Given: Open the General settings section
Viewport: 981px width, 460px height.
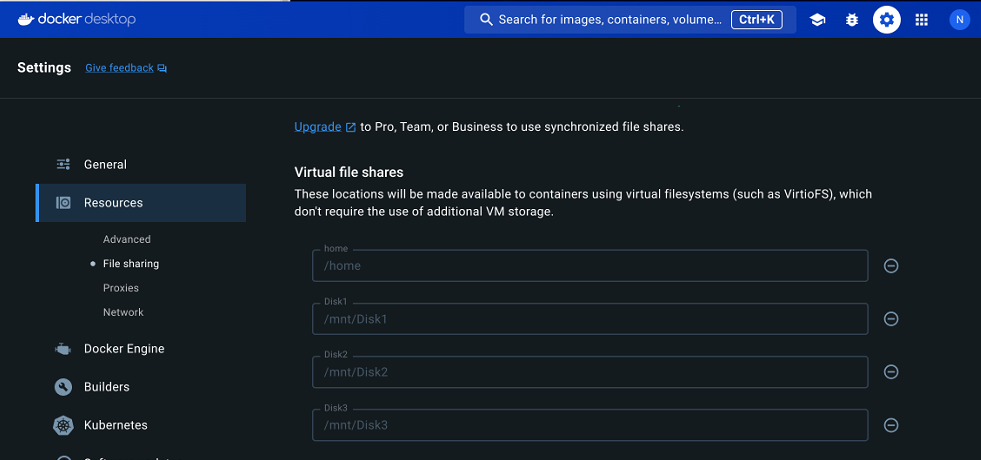Looking at the screenshot, I should pyautogui.click(x=105, y=165).
